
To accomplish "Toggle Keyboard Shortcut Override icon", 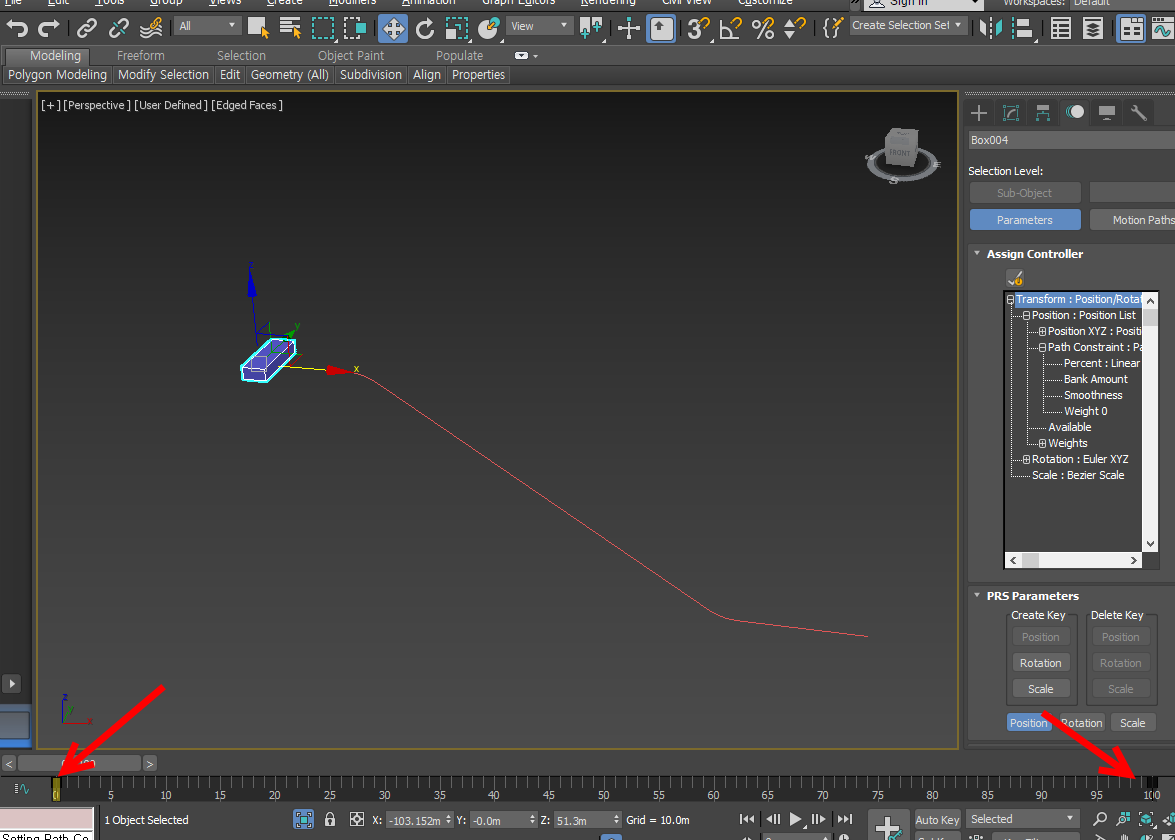I will (x=661, y=28).
